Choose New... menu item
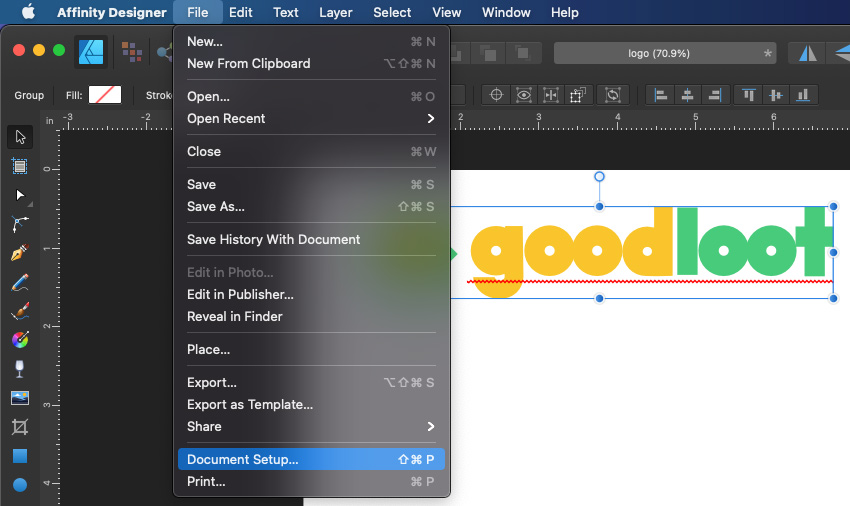The width and height of the screenshot is (850, 506). click(311, 42)
